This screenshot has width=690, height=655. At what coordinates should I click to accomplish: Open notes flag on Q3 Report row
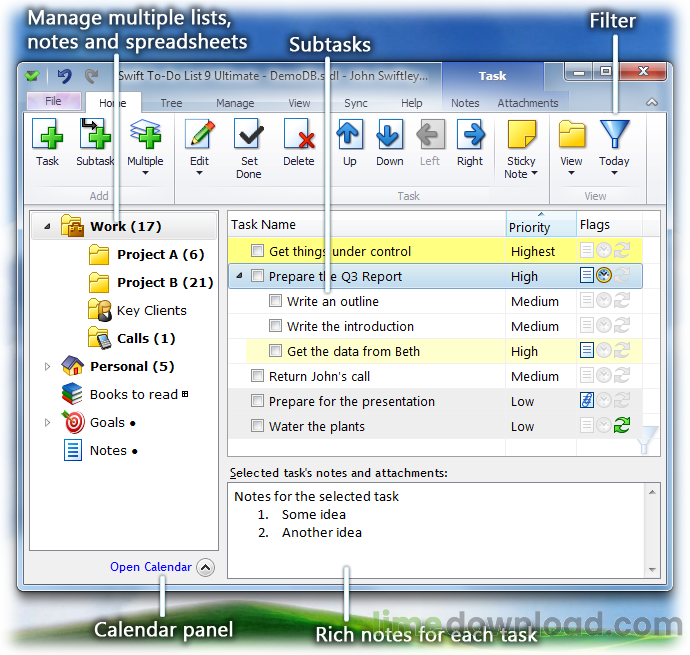pos(586,276)
